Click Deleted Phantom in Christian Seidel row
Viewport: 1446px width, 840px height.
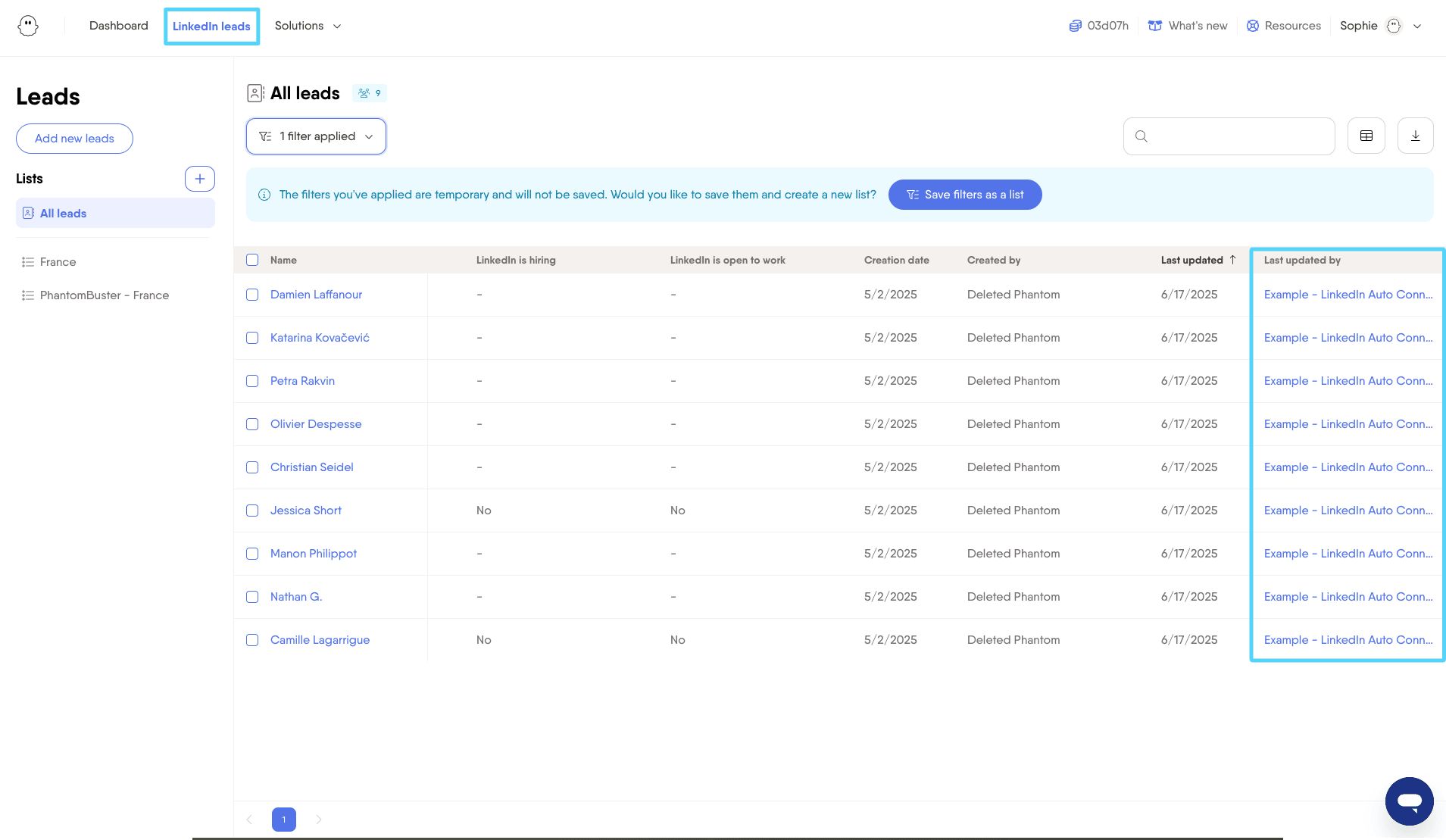click(1013, 467)
